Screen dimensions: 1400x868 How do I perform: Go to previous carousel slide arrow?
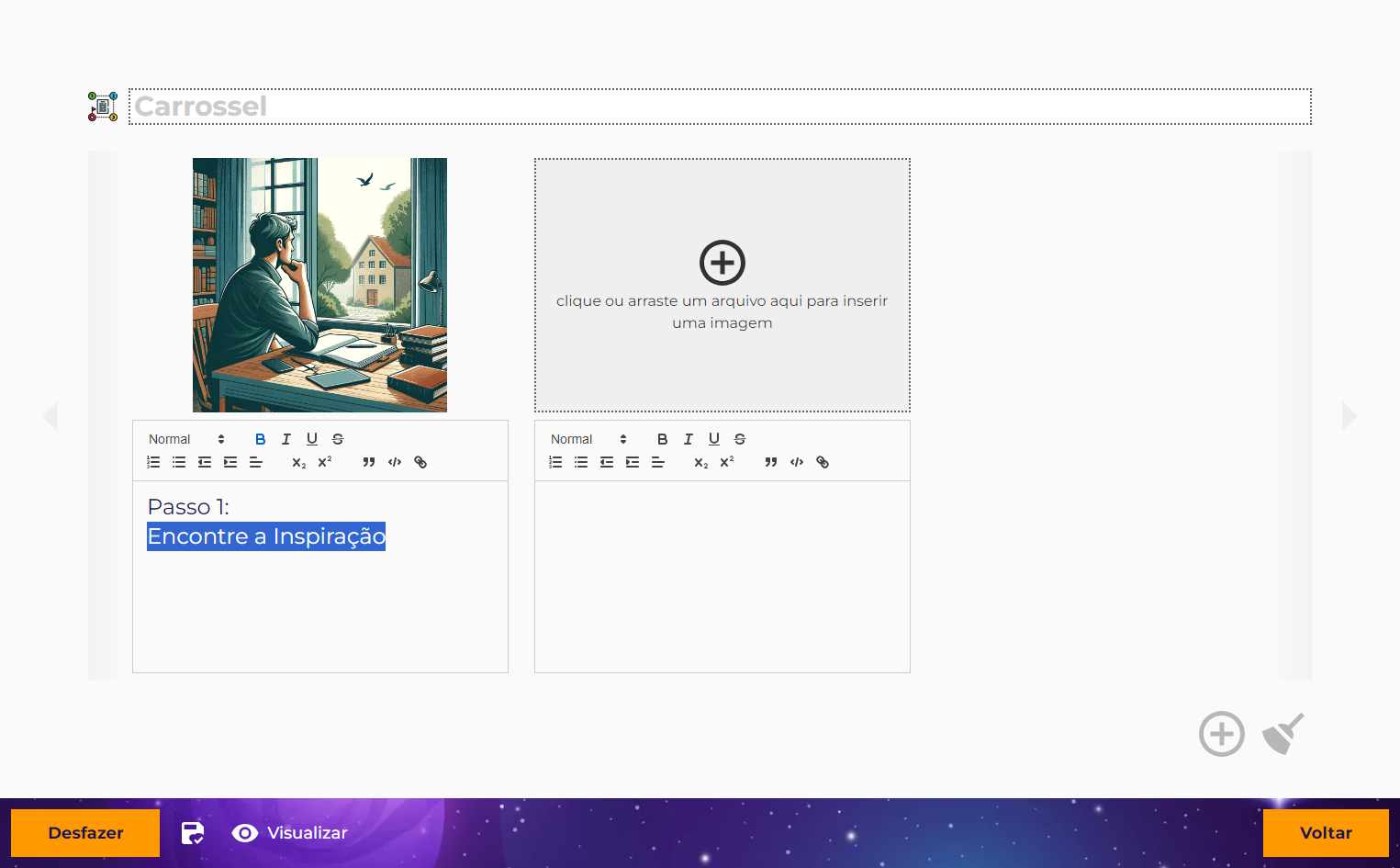tap(50, 415)
